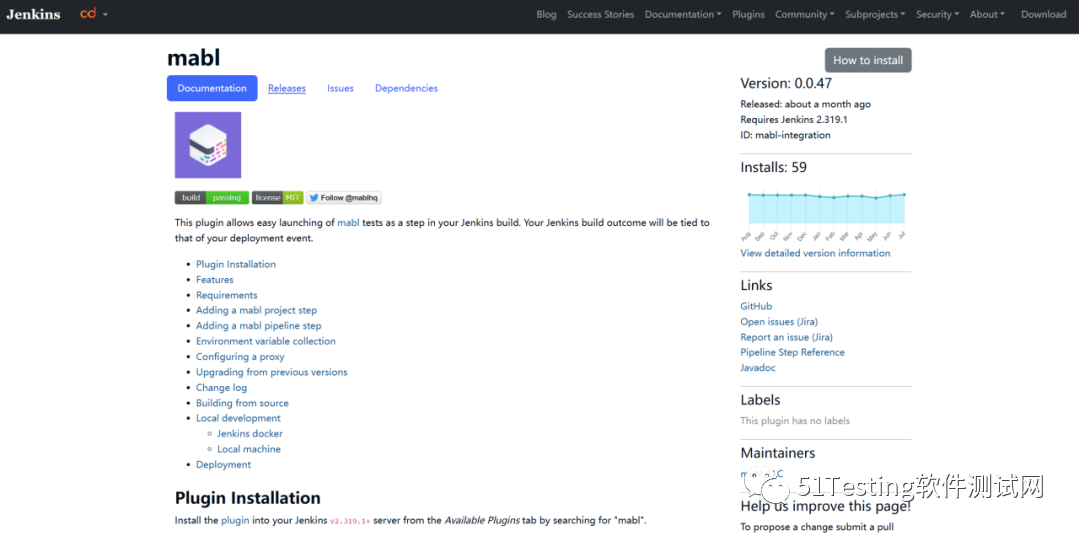The image size is (1079, 536).
Task: Open the Blog page
Action: coord(546,14)
